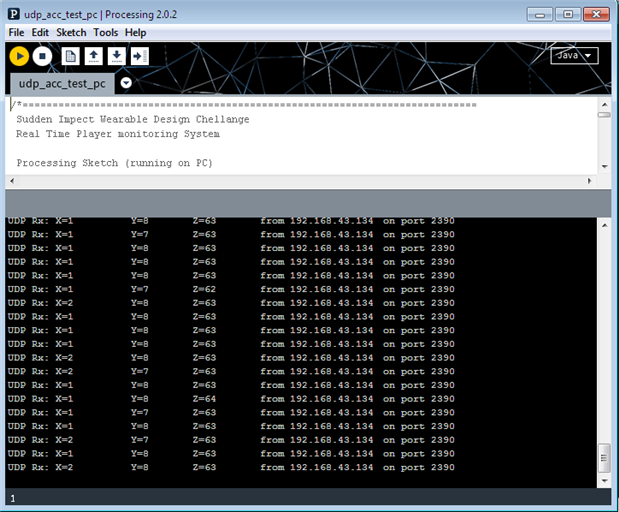
Task: Click the editor horizontal scroll-right arrow
Action: pyautogui.click(x=589, y=181)
